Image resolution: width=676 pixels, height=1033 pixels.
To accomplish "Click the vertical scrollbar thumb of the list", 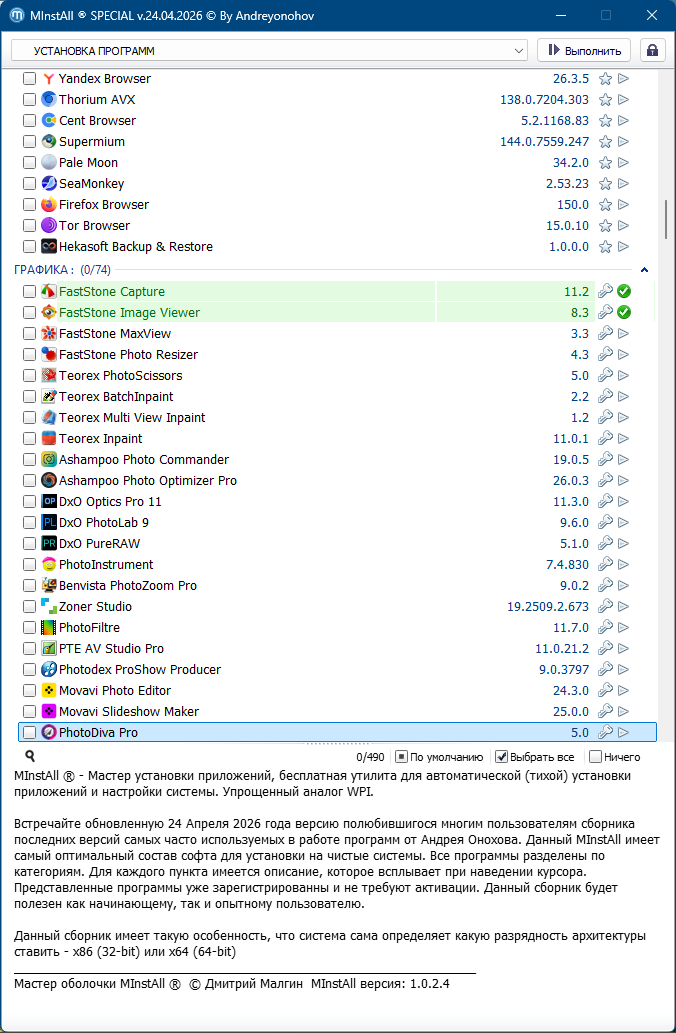I will pos(666,219).
